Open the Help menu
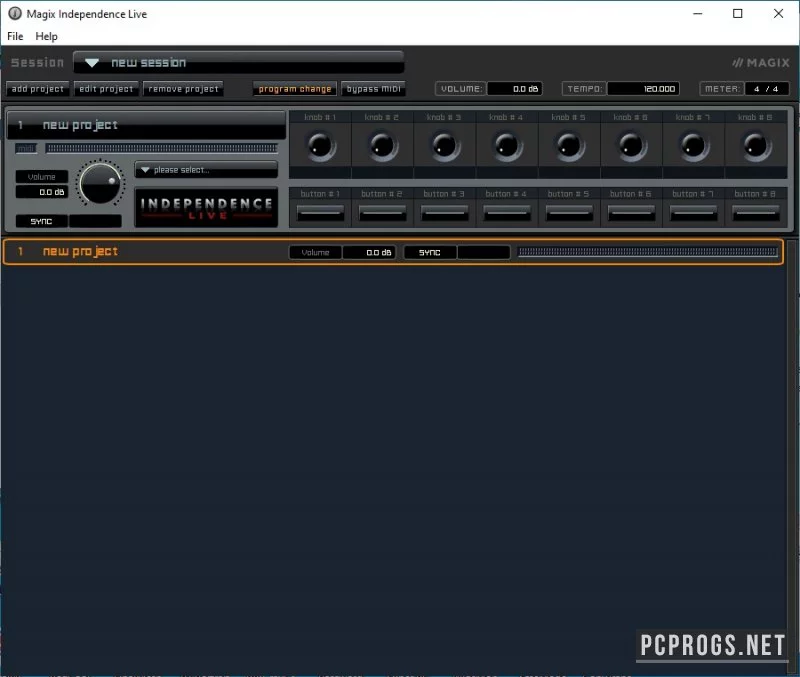This screenshot has height=677, width=800. point(46,36)
